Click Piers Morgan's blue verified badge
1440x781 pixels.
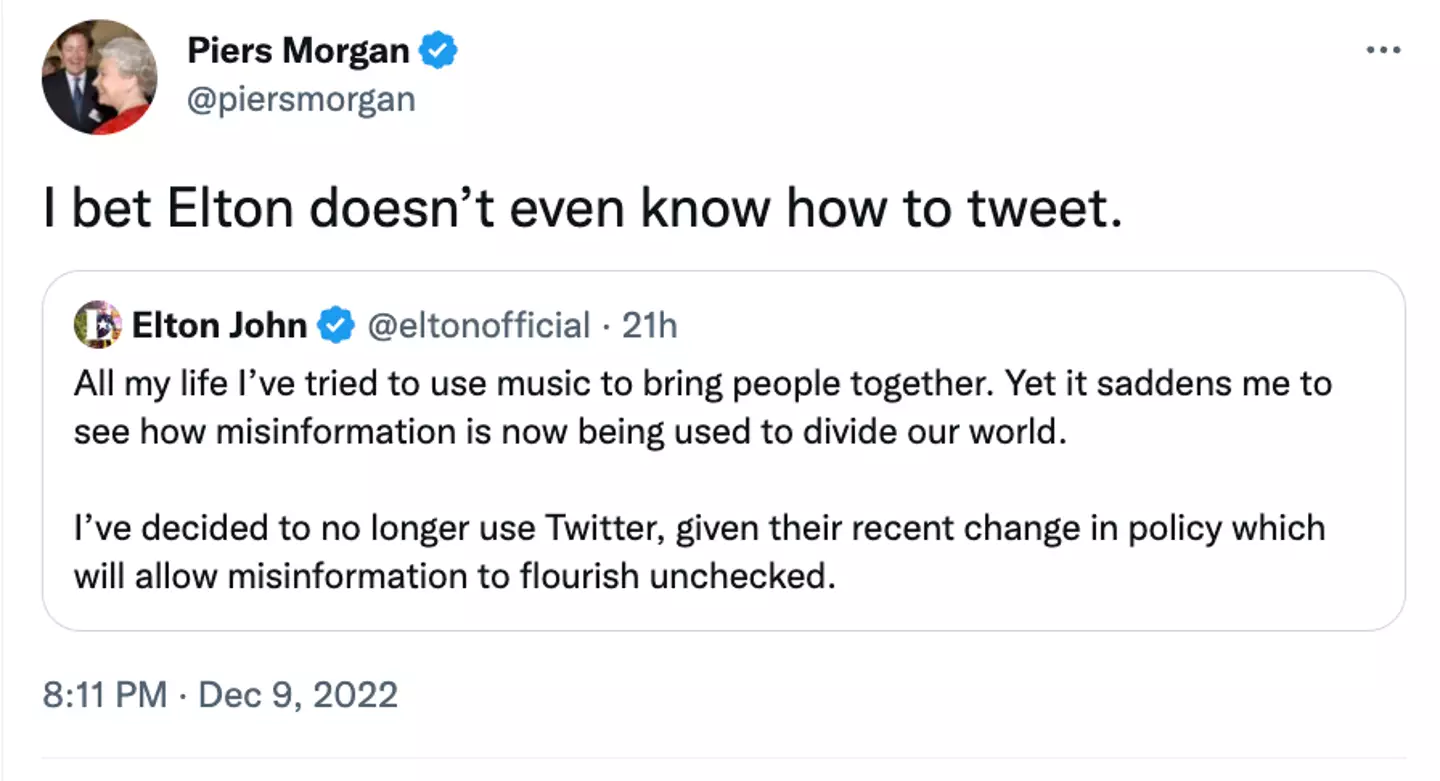[x=438, y=50]
